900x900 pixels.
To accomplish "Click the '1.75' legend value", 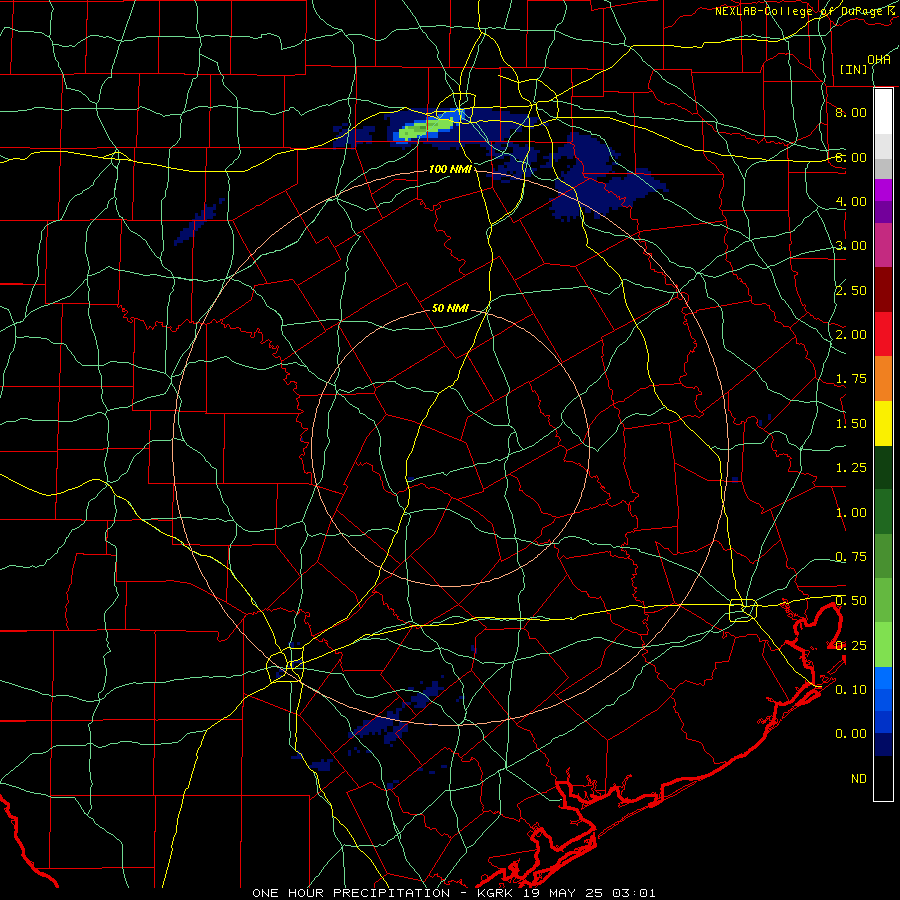I will 851,379.
